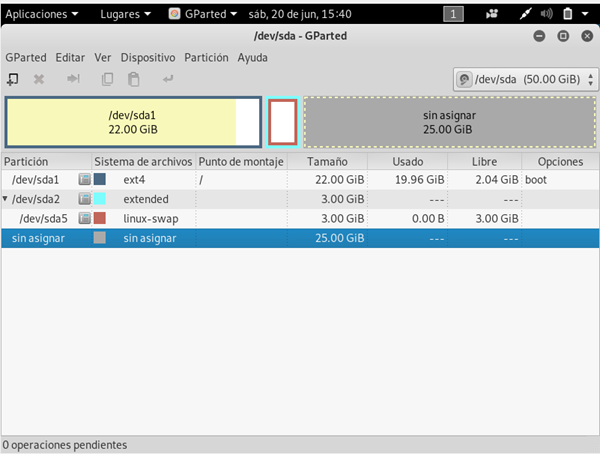Open the Lugares menu
This screenshot has width=600, height=454.
(x=126, y=14)
